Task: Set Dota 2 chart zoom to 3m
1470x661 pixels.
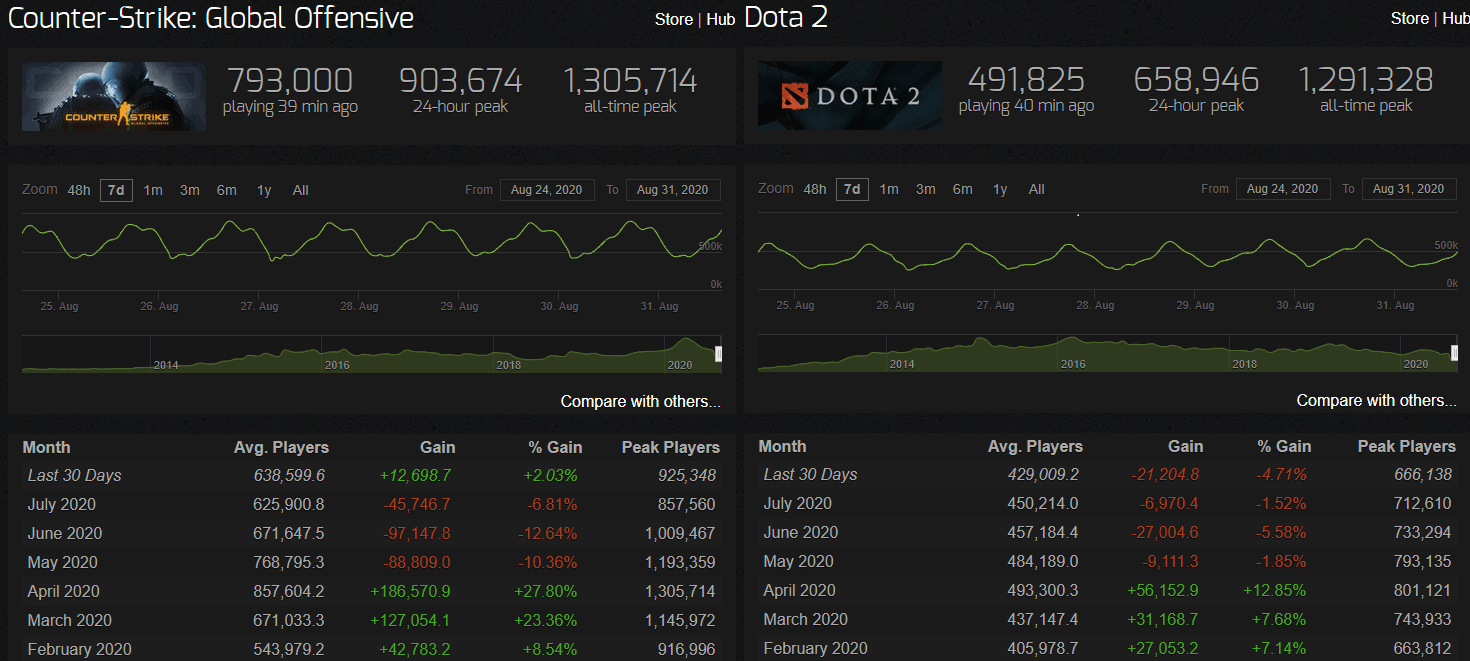Action: pos(926,189)
